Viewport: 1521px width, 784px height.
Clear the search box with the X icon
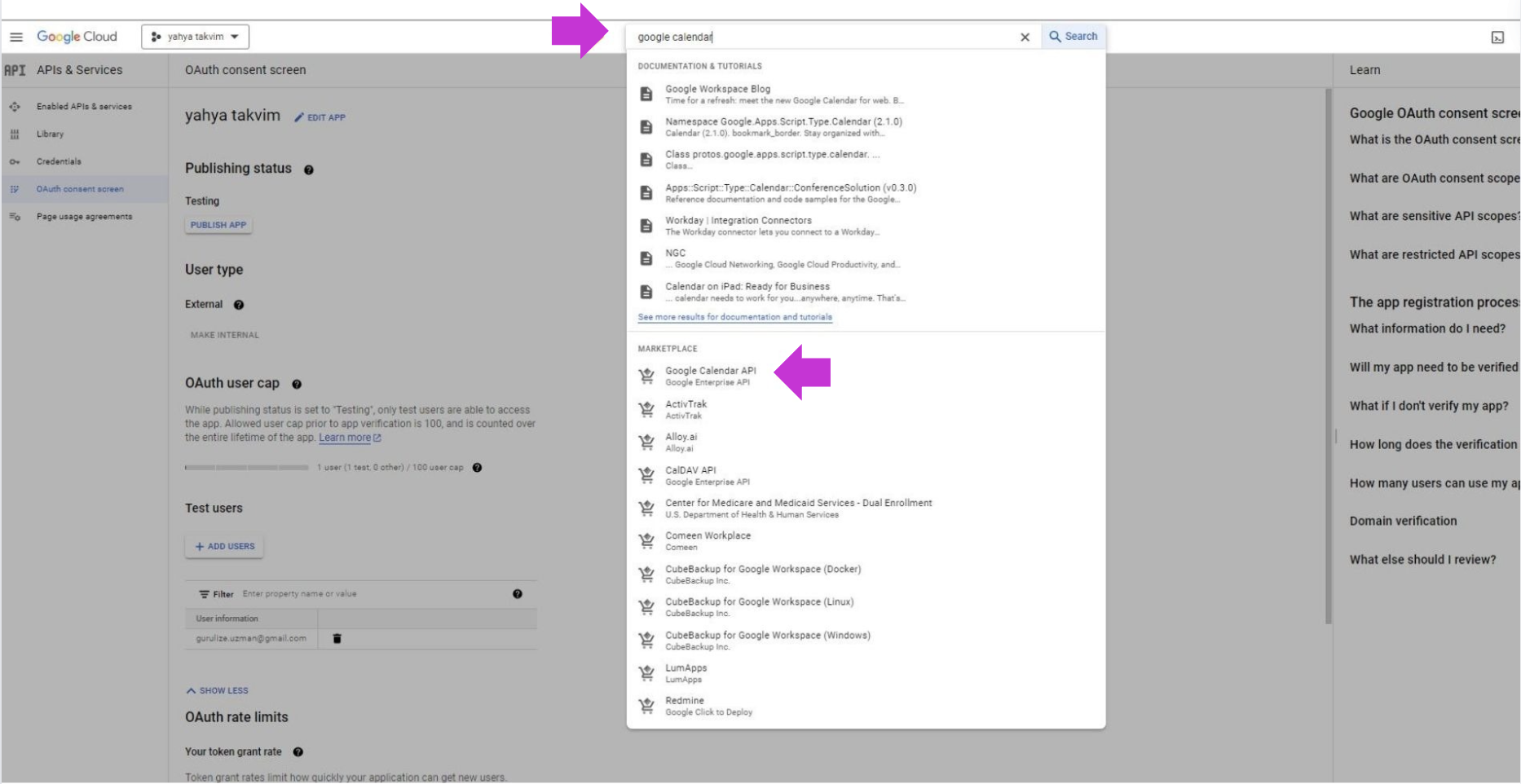point(1025,37)
